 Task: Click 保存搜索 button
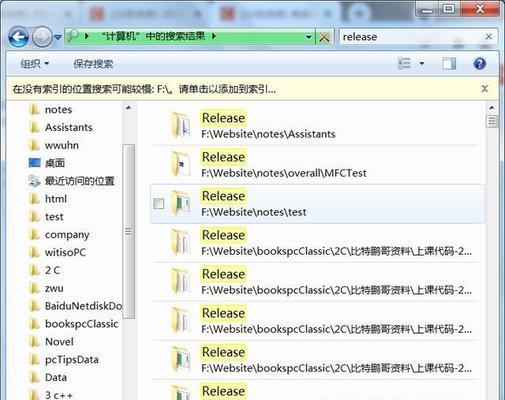[x=93, y=64]
